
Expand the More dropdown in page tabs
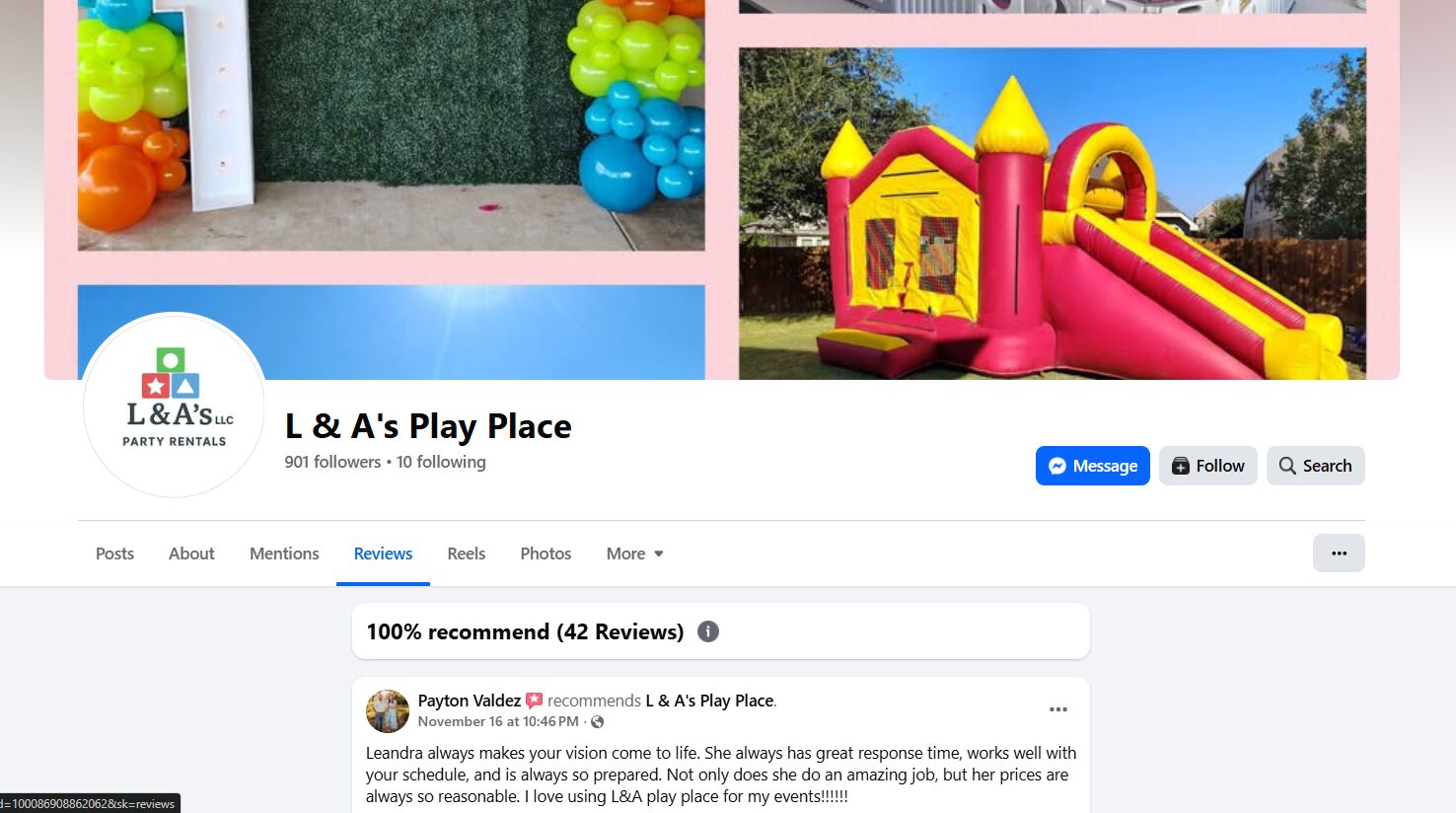[635, 554]
